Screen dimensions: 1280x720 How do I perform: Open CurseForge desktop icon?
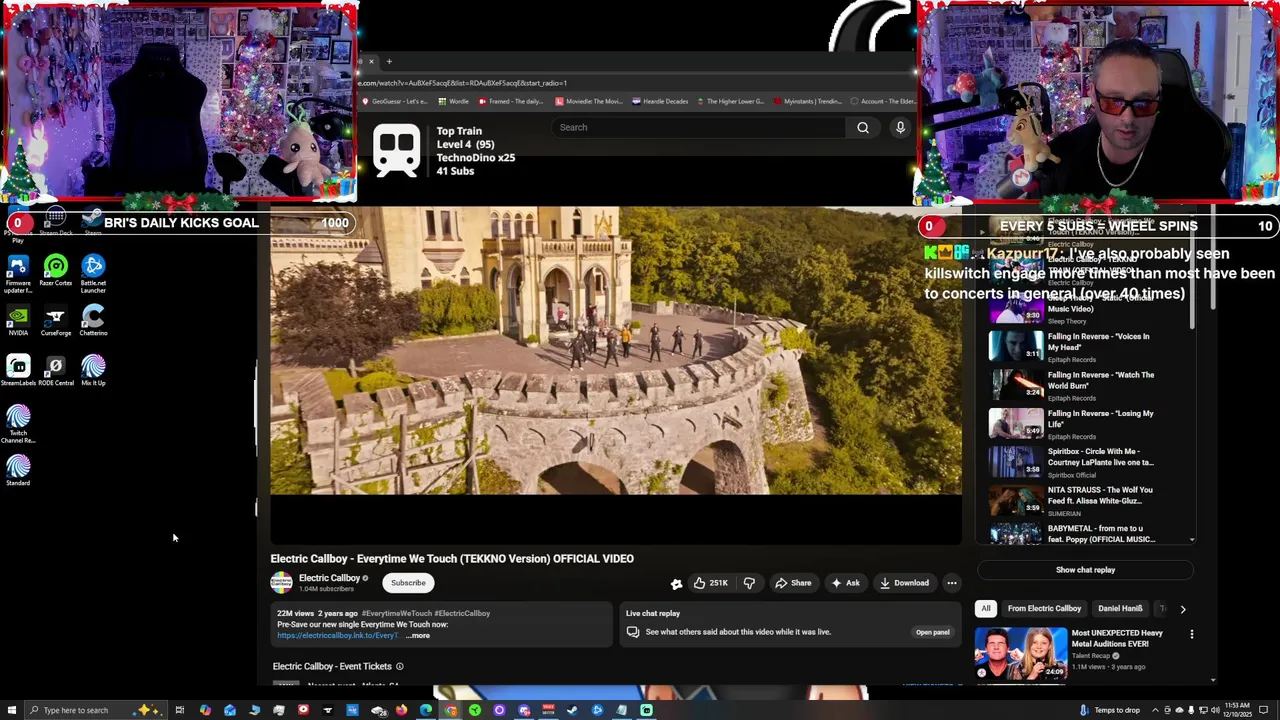pyautogui.click(x=56, y=322)
